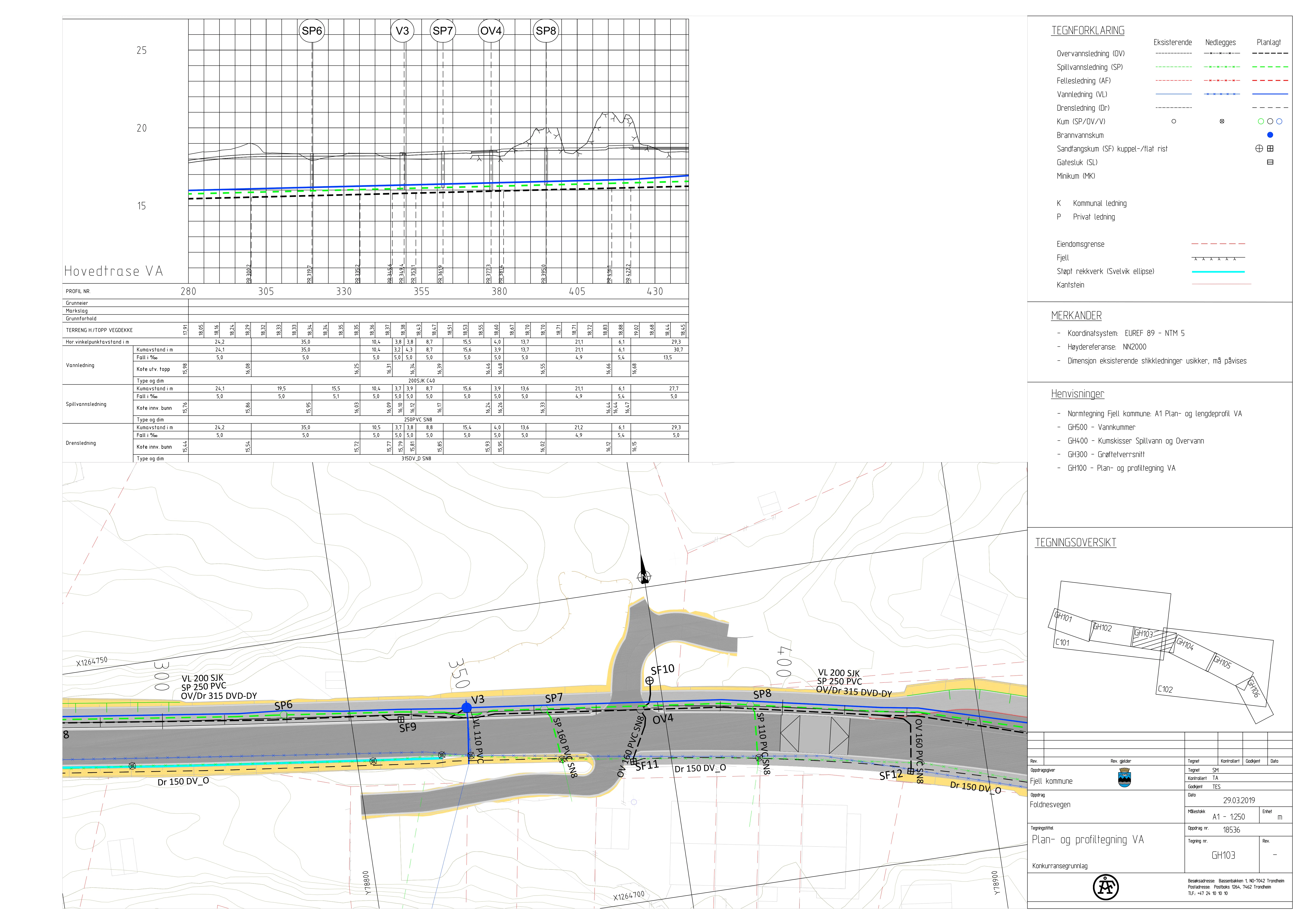This screenshot has height=924, width=1308.
Task: Click the '315DV_D SN8' pipe type cell
Action: pyautogui.click(x=417, y=459)
